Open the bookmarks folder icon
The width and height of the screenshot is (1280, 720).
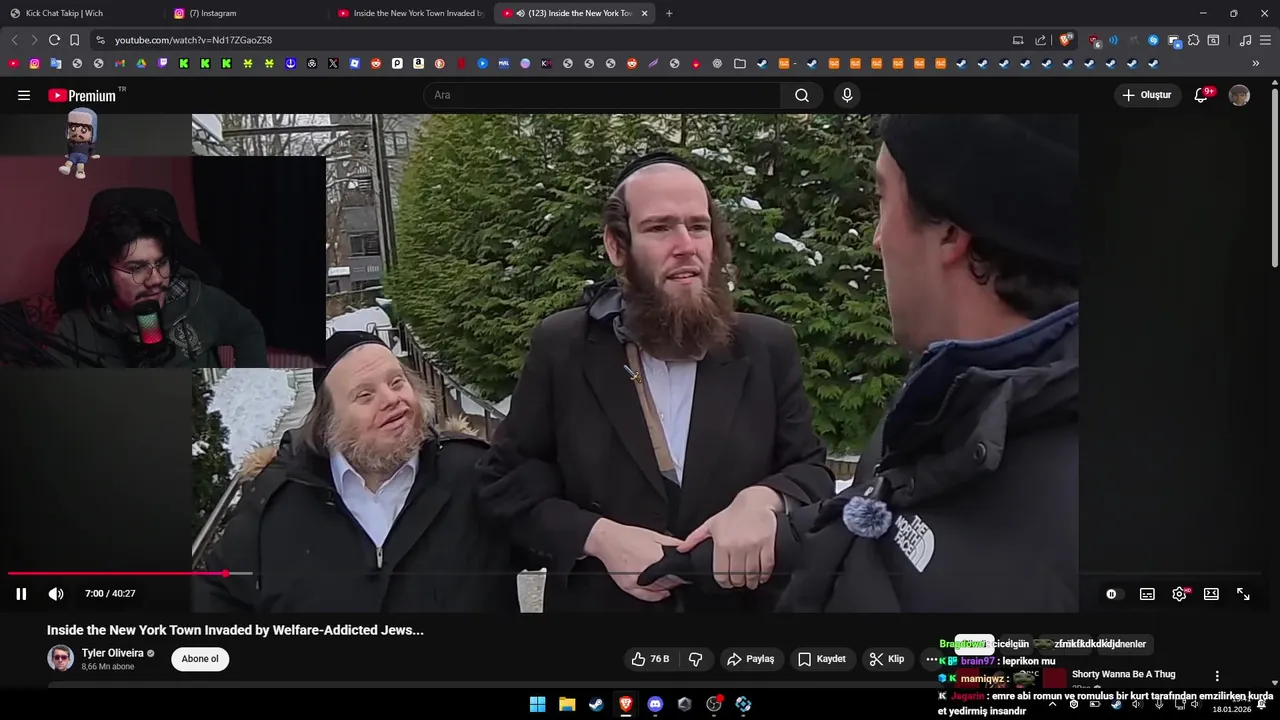click(x=740, y=63)
